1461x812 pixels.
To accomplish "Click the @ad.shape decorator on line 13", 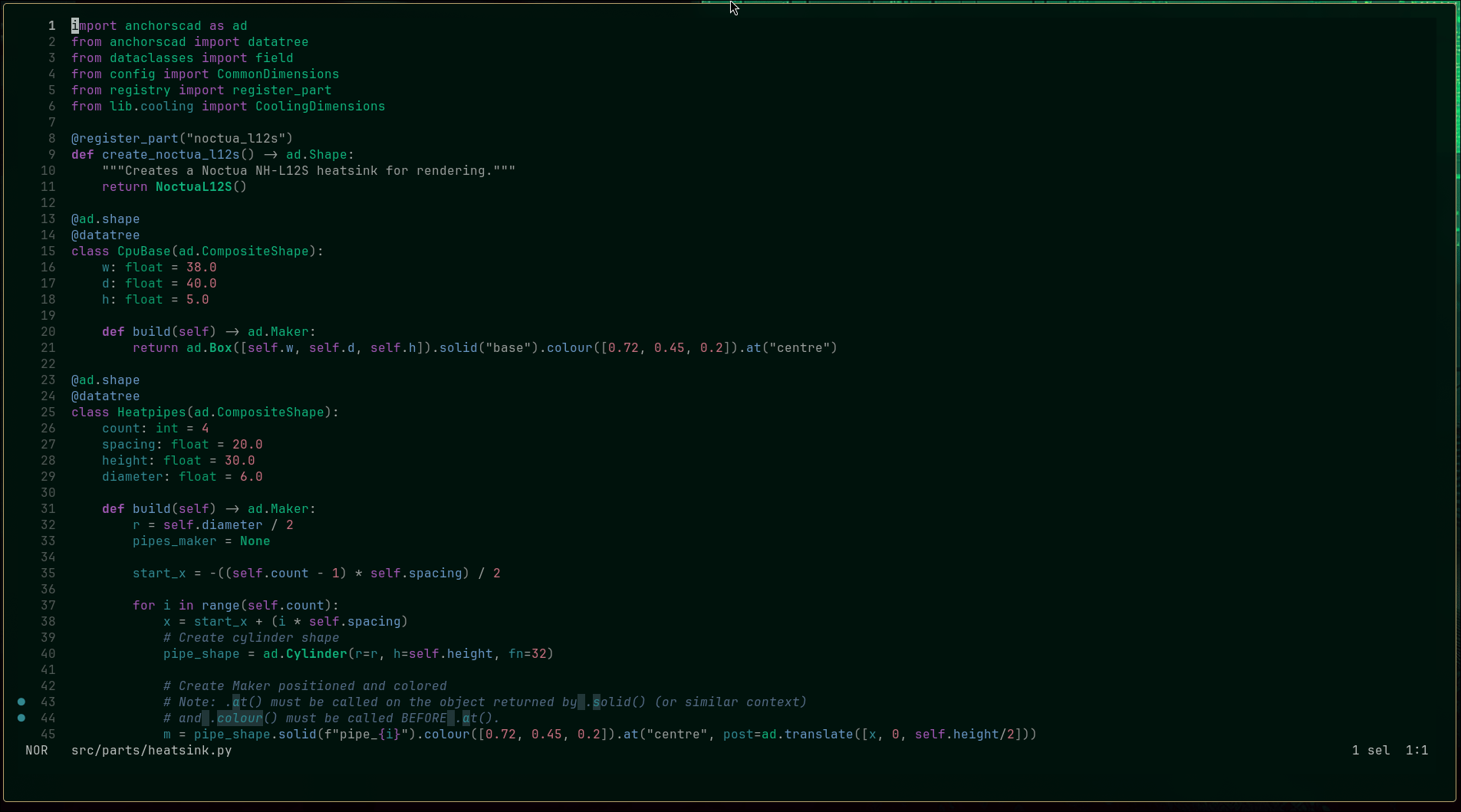I will click(x=105, y=219).
